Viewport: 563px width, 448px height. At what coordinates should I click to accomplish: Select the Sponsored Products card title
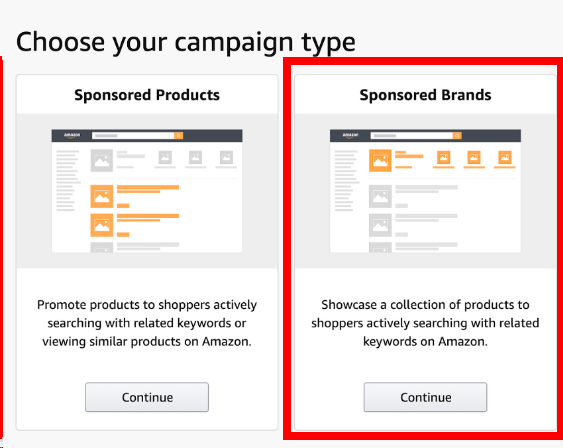pyautogui.click(x=147, y=95)
